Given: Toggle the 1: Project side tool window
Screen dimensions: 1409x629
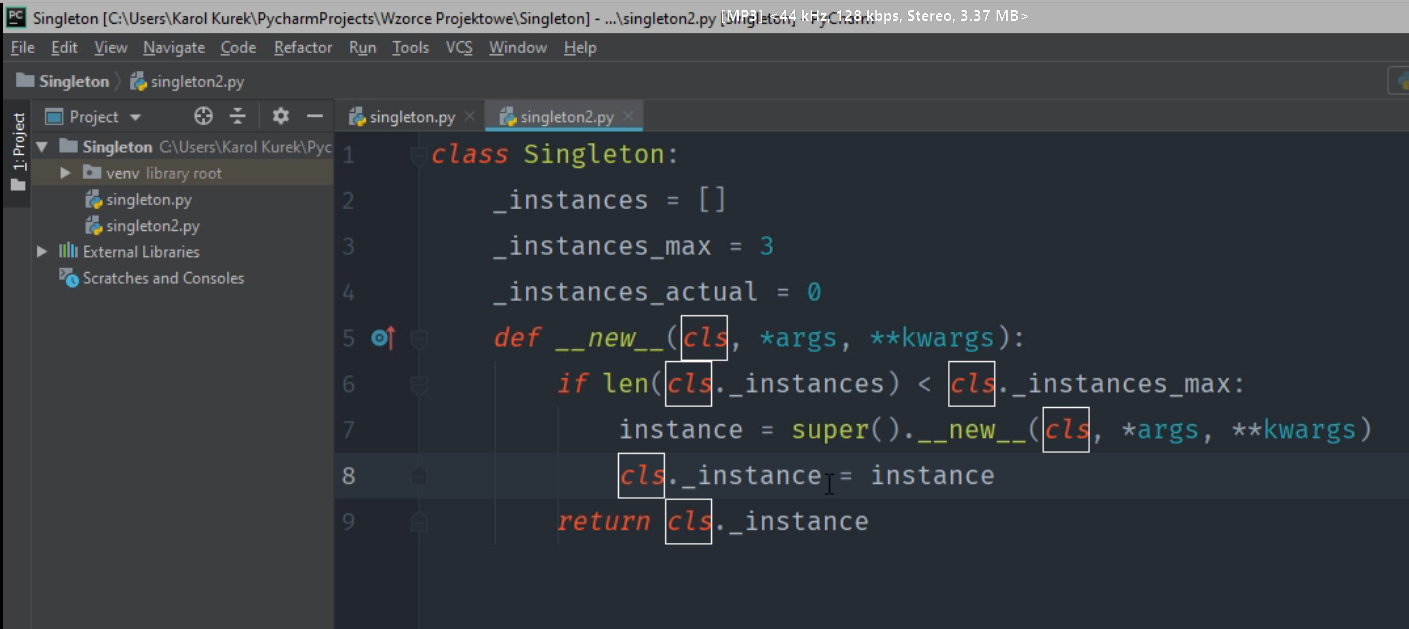Looking at the screenshot, I should [18, 151].
